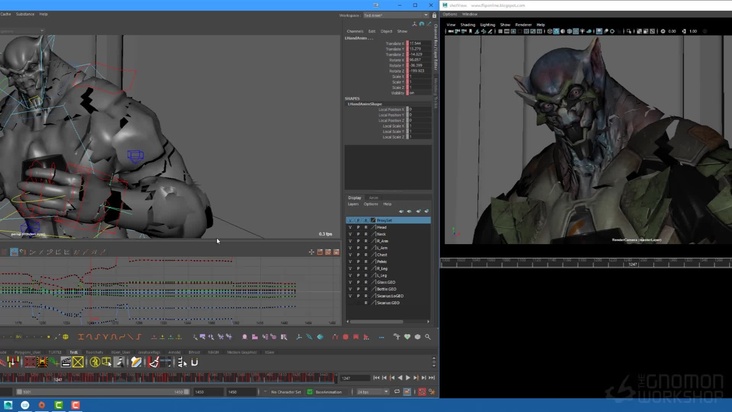This screenshot has height=412, width=732.
Task: Click the play forward button
Action: pos(408,378)
